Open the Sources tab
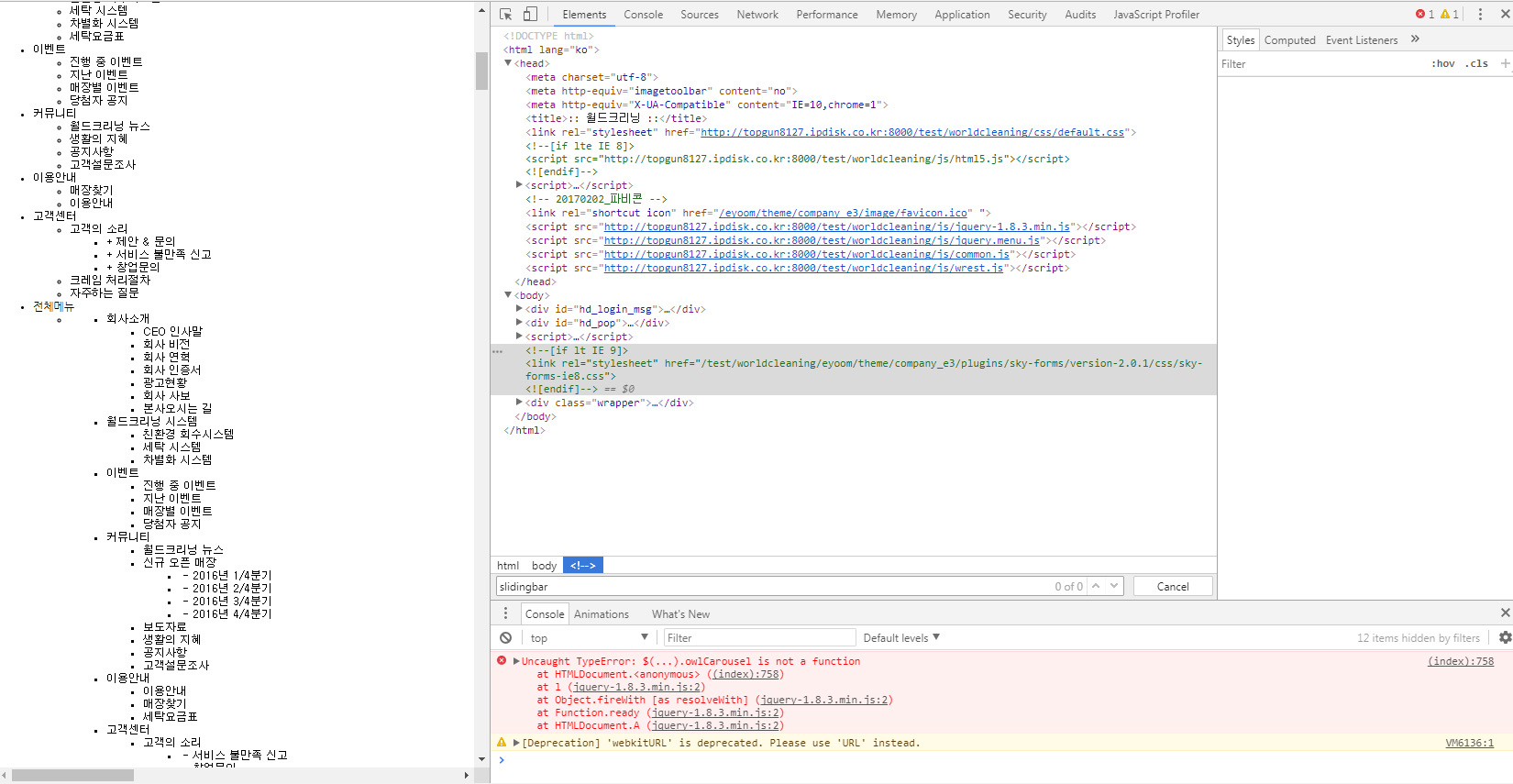 (x=700, y=15)
